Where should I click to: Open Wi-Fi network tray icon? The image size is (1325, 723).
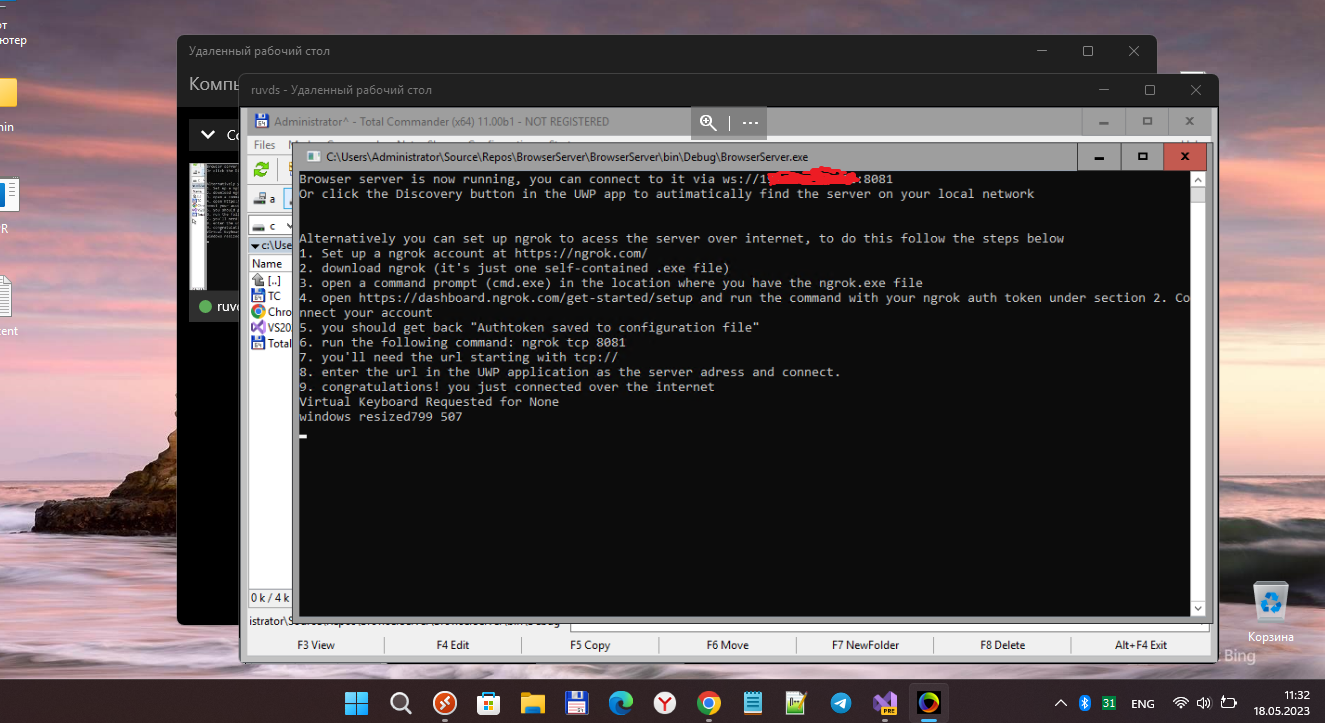(1181, 703)
